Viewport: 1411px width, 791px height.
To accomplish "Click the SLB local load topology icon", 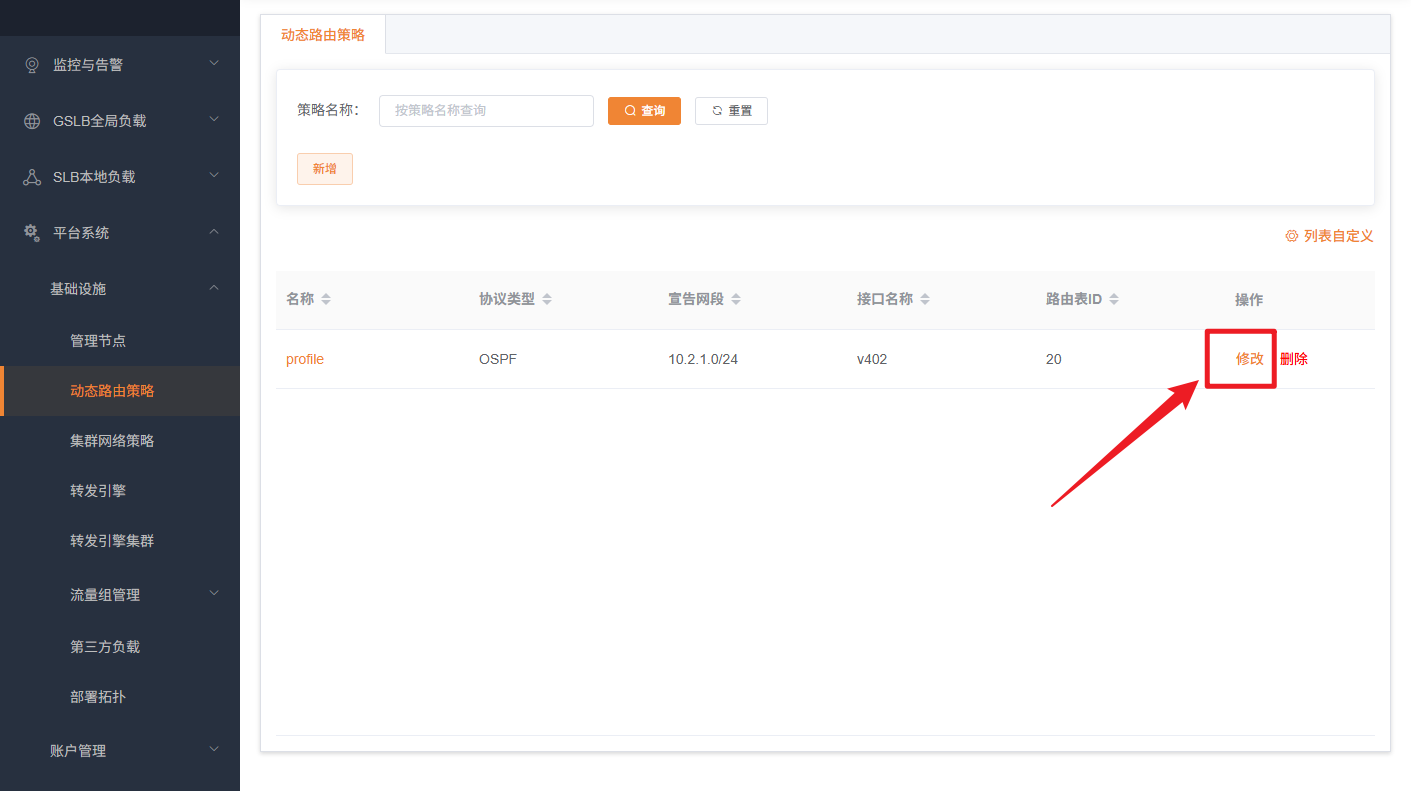I will pyautogui.click(x=32, y=177).
